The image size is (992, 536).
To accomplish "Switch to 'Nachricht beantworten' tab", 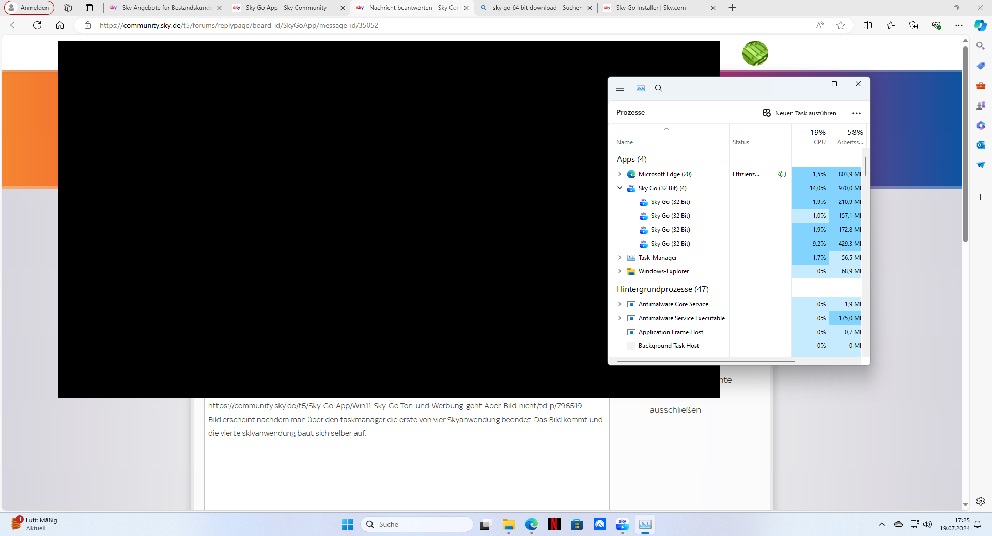I will [411, 8].
